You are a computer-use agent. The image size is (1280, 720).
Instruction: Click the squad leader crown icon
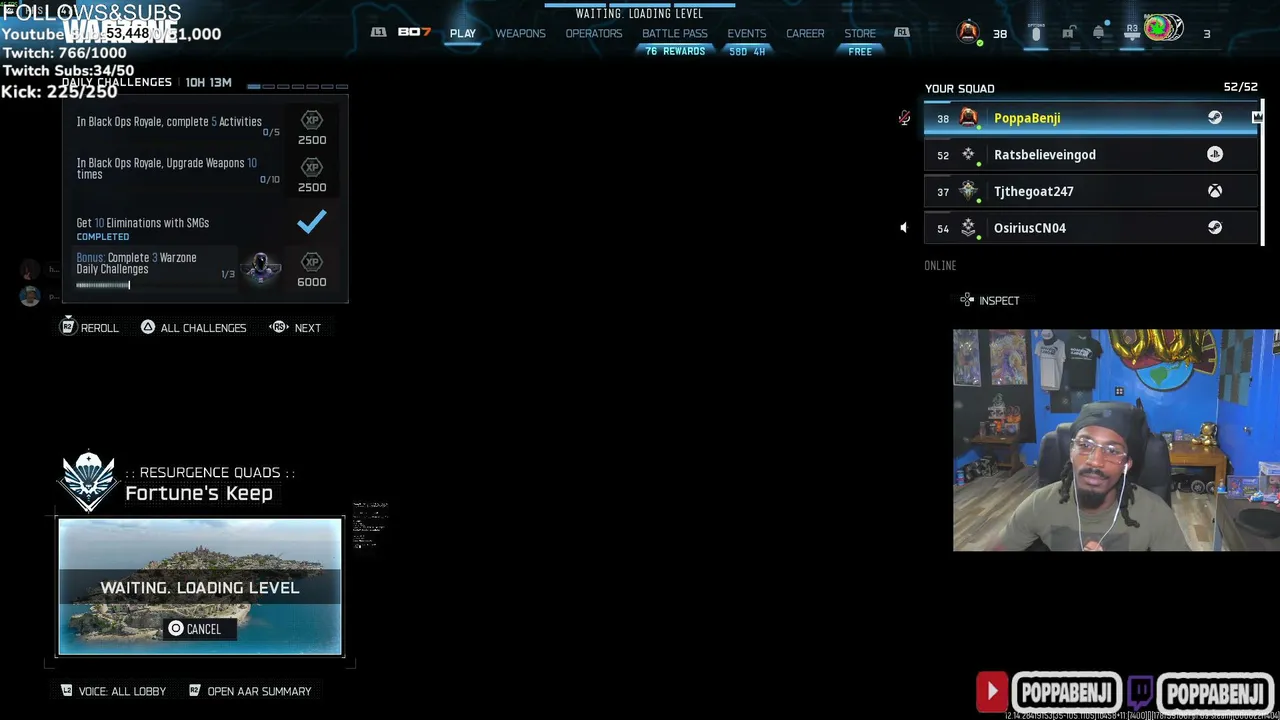point(1257,117)
